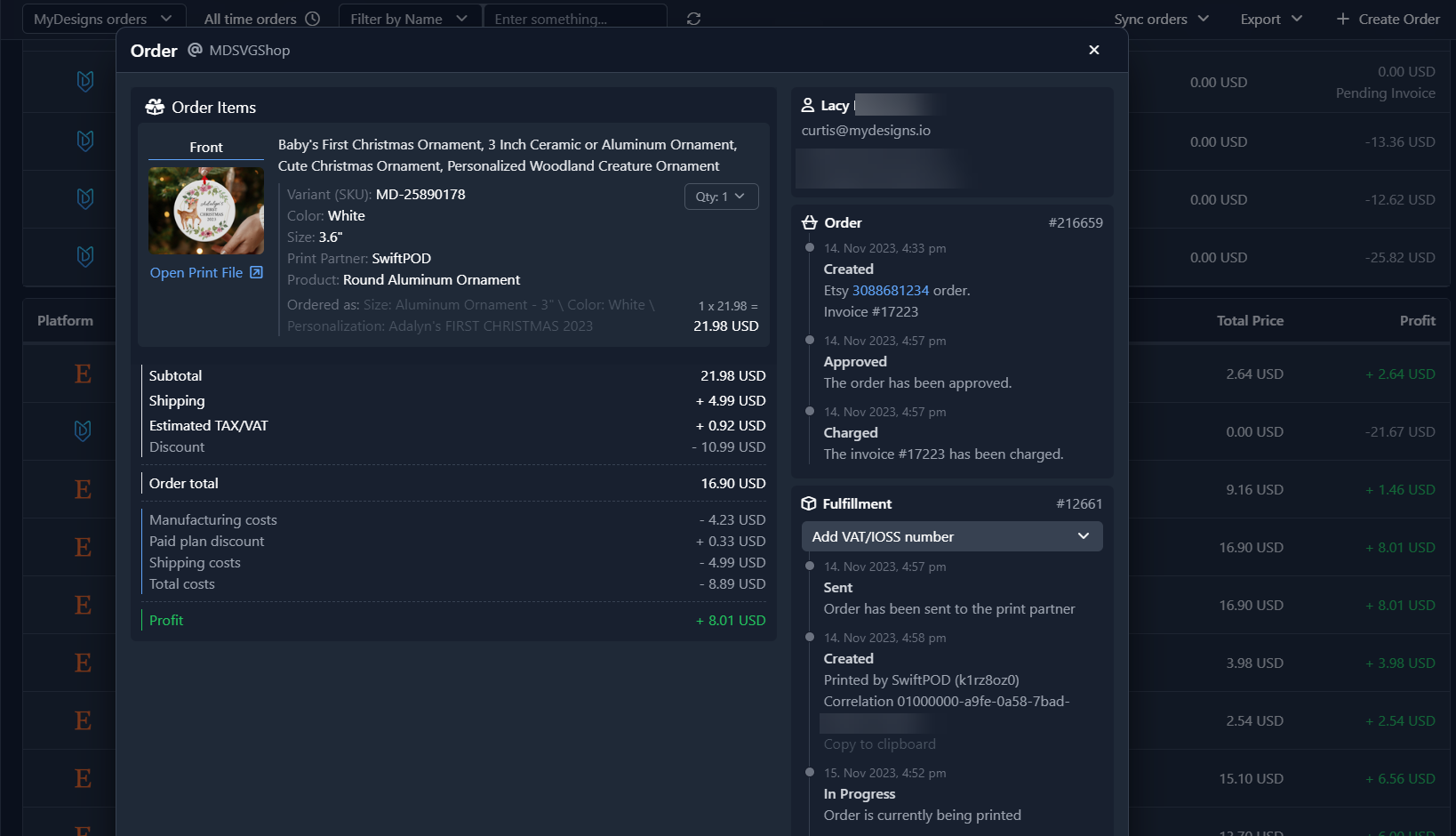
Task: Click the external link icon beside Open Print File
Action: point(256,272)
